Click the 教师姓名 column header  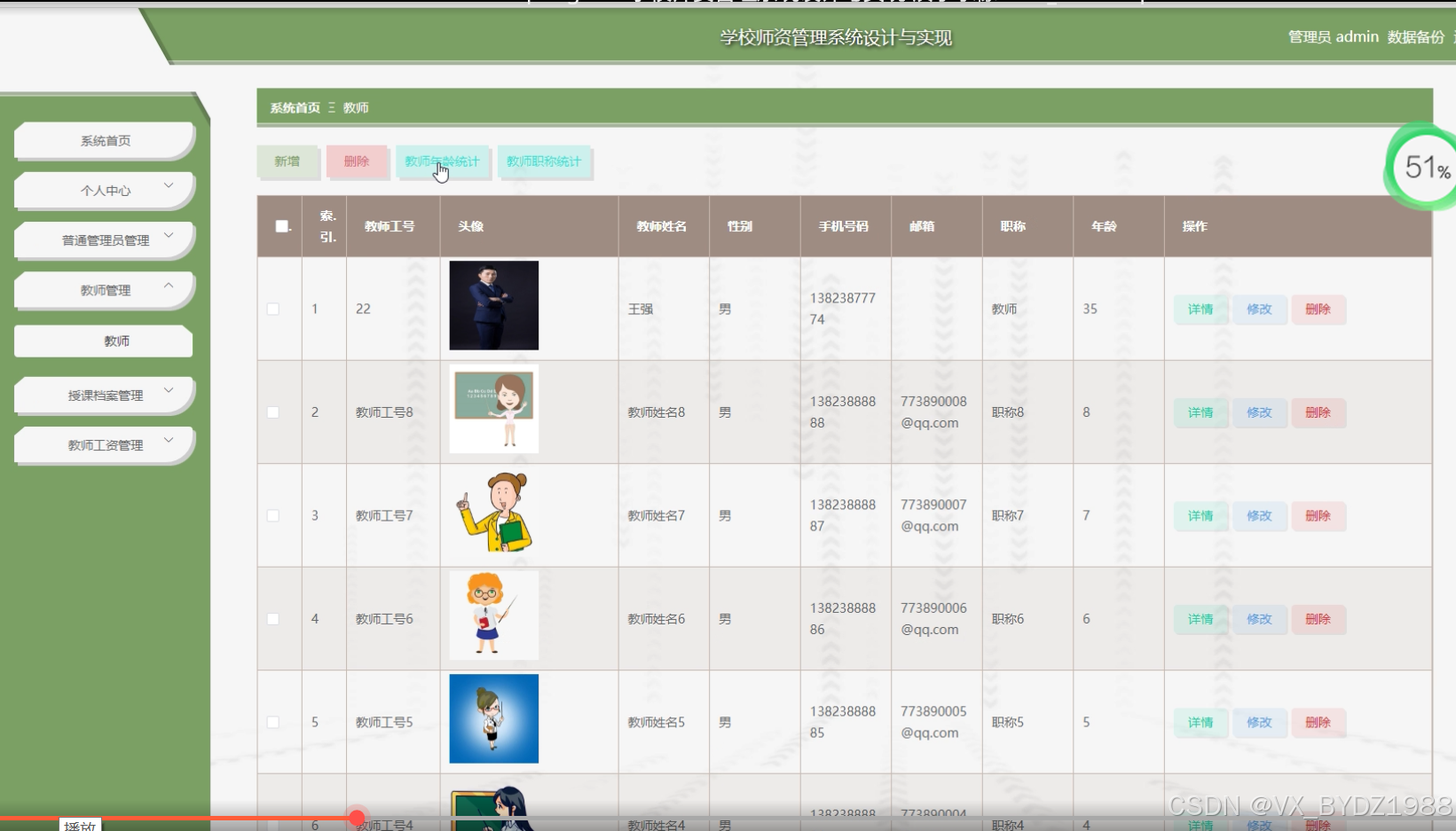[662, 226]
